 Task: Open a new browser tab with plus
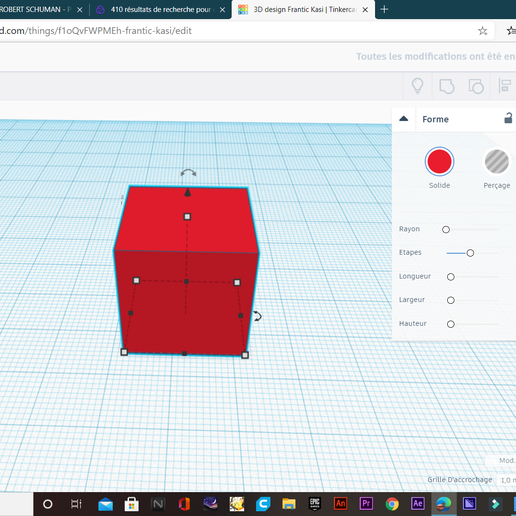384,9
